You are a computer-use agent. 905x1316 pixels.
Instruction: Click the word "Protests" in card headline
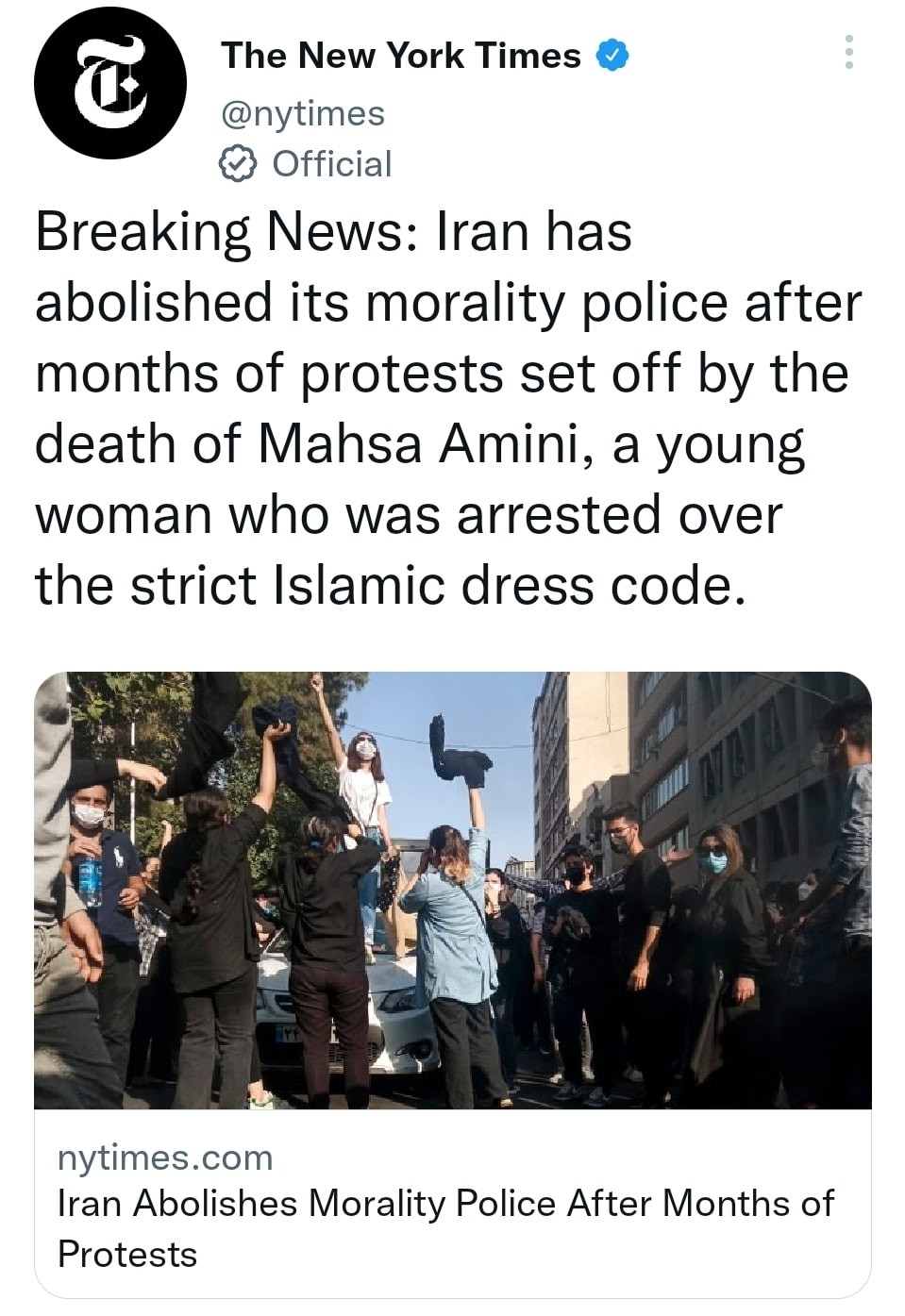pyautogui.click(x=127, y=1255)
